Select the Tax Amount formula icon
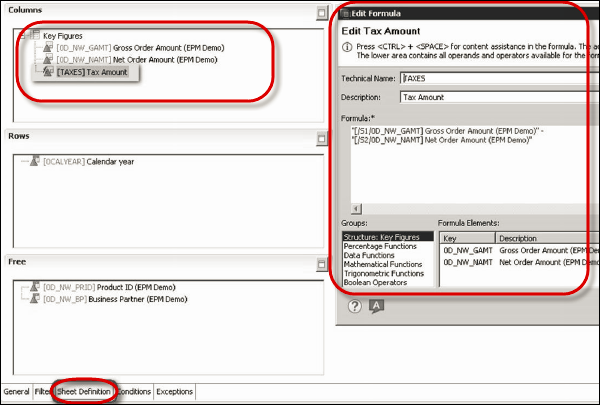600x405 pixels. click(48, 72)
